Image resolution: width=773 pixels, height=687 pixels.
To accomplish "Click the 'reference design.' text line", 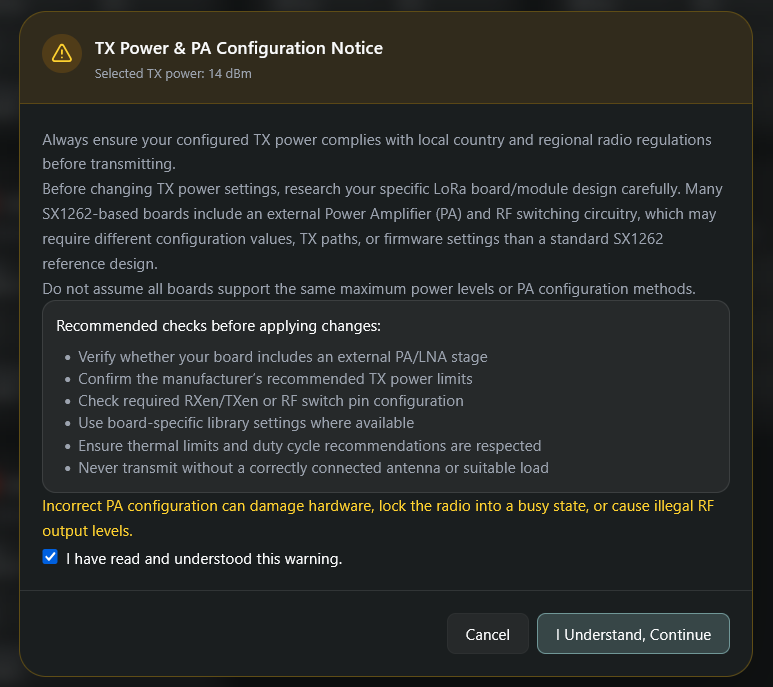I will [x=100, y=264].
